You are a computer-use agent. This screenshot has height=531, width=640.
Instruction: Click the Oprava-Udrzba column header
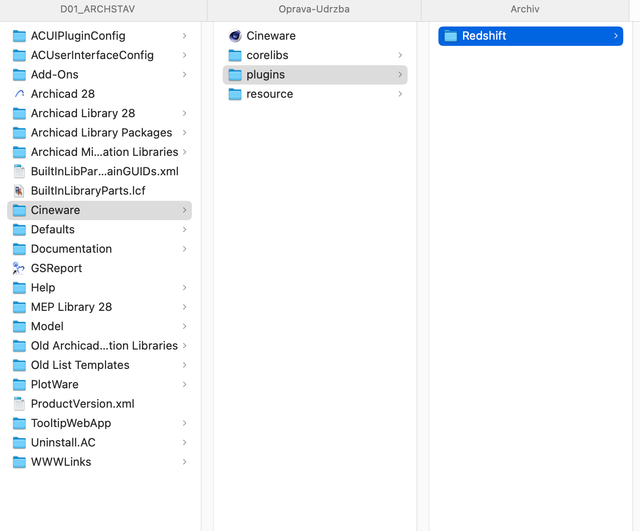314,9
